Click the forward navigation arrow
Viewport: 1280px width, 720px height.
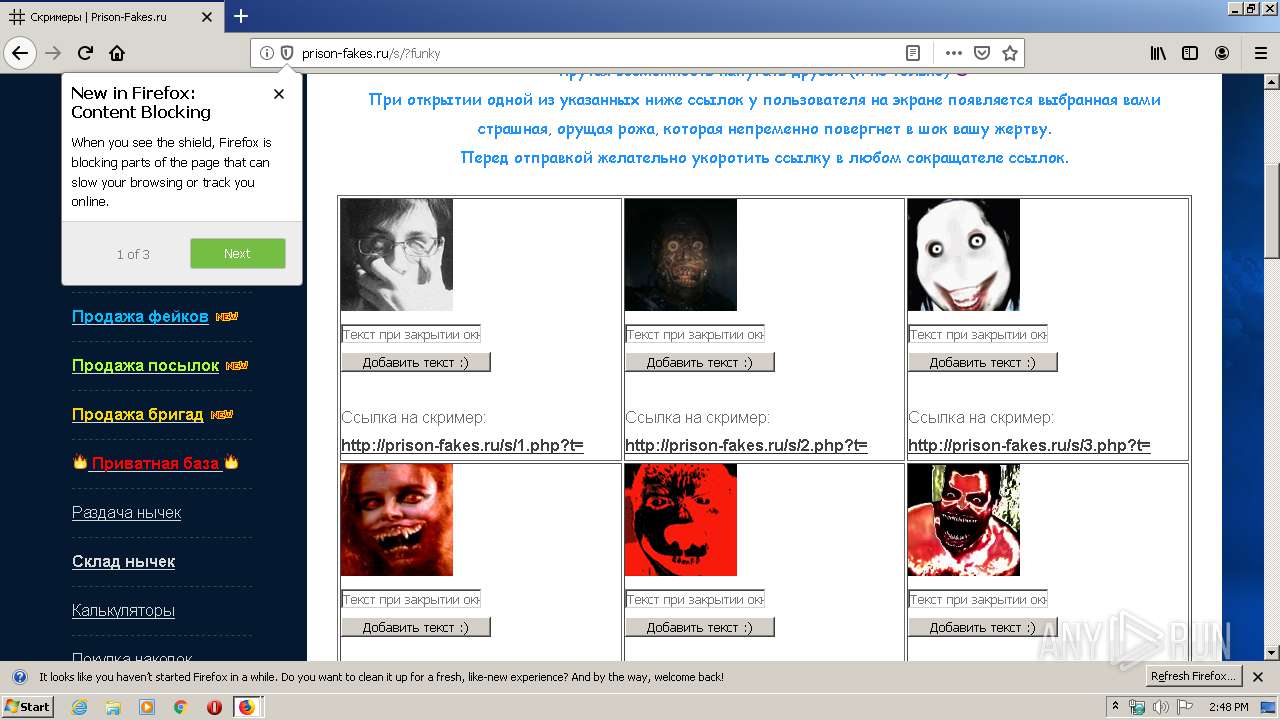coord(53,53)
